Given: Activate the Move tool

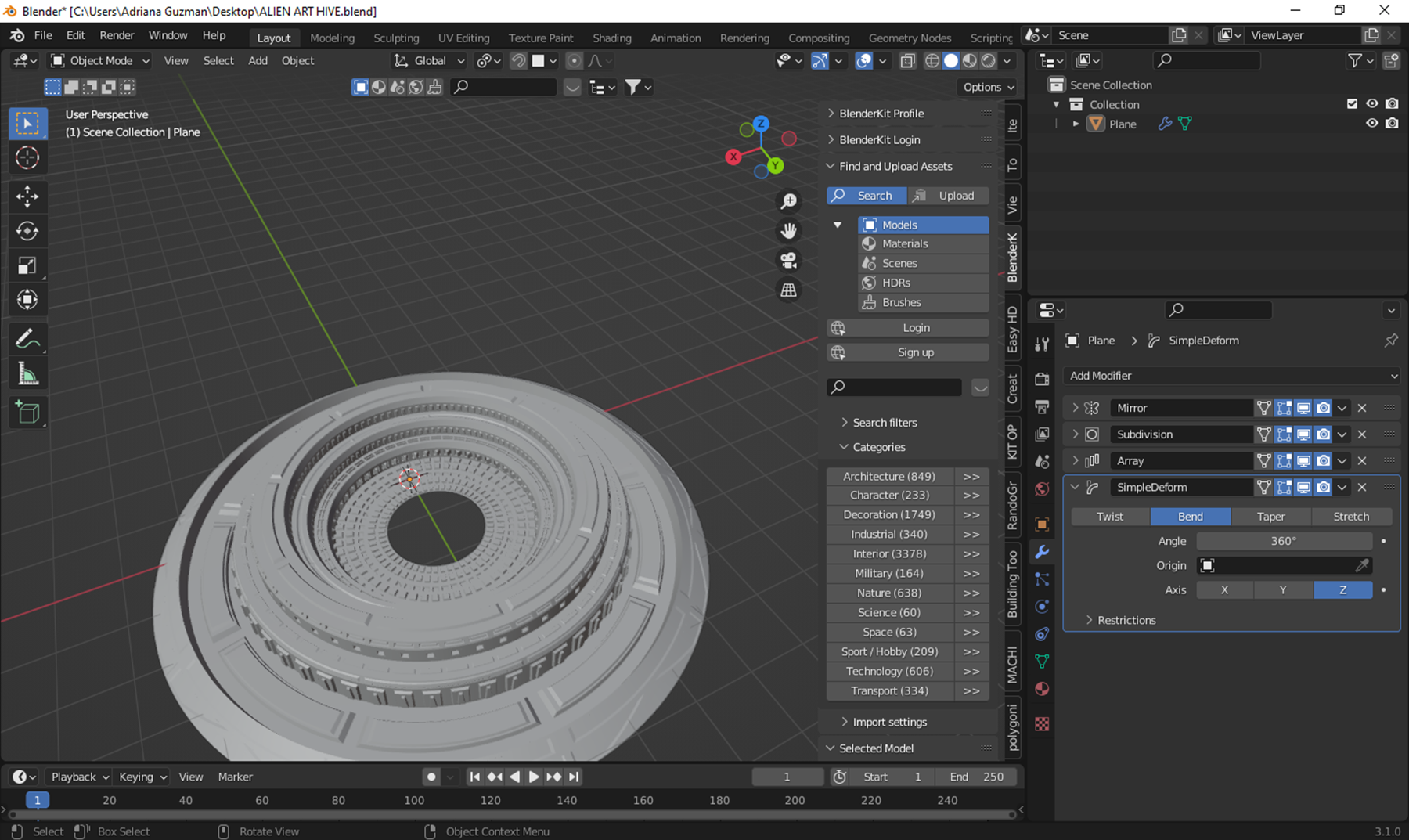Looking at the screenshot, I should (x=27, y=196).
